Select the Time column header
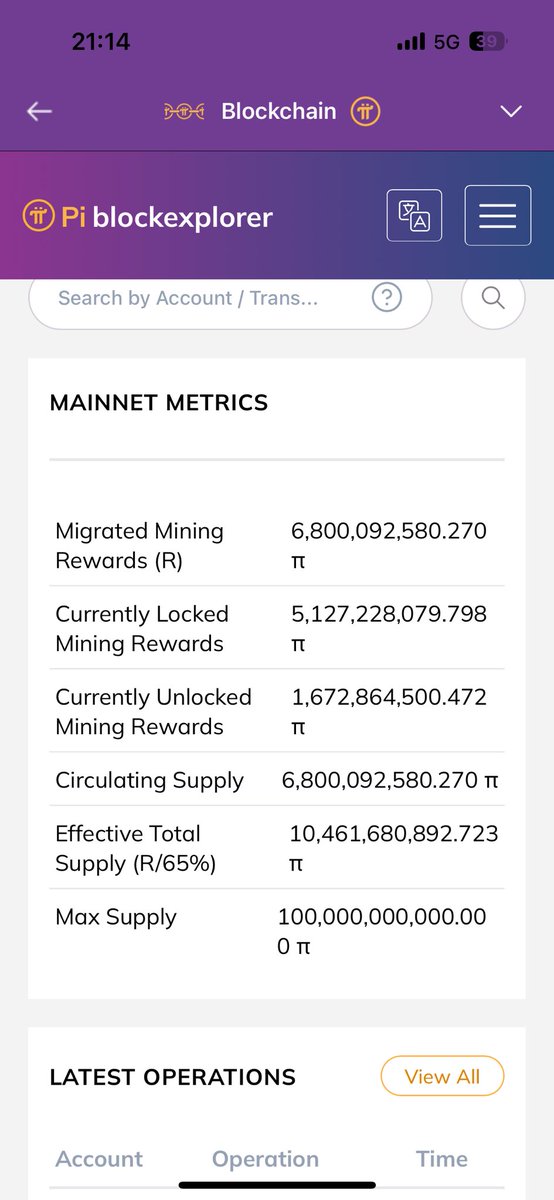This screenshot has width=554, height=1200. [x=442, y=1159]
